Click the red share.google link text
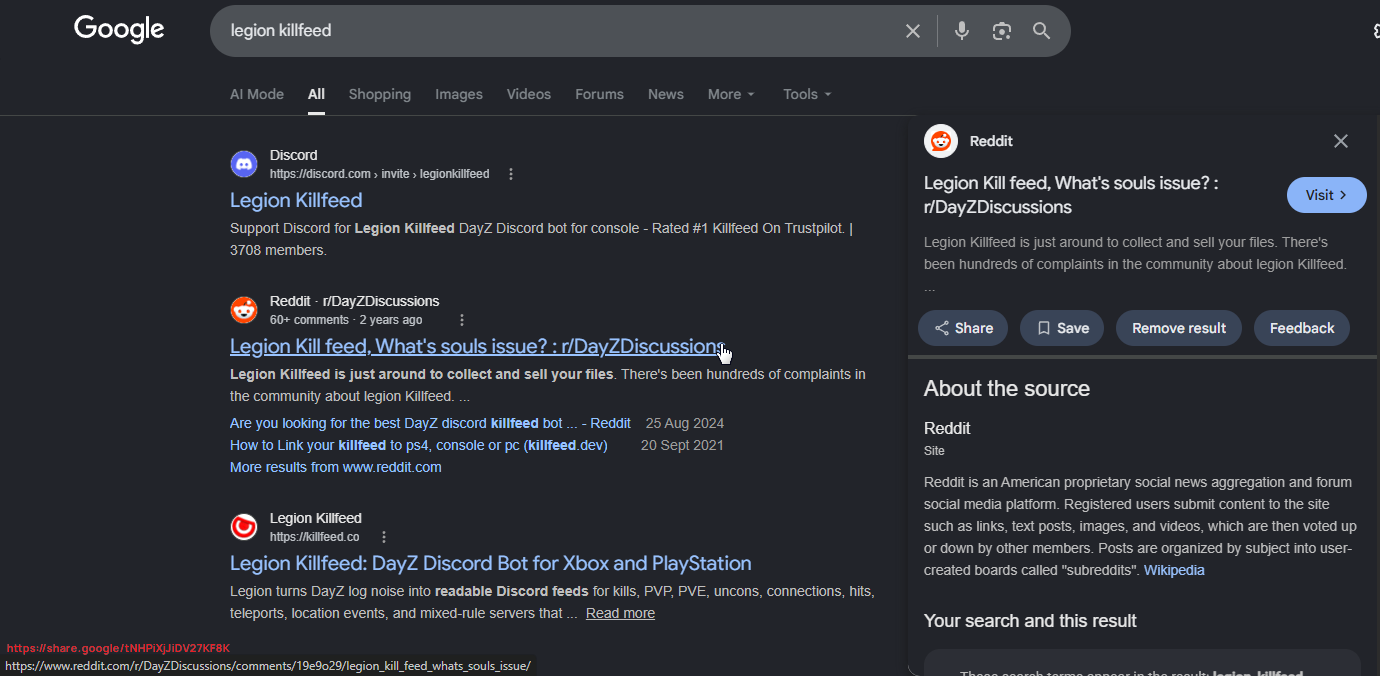The height and width of the screenshot is (676, 1380). pyautogui.click(x=118, y=648)
